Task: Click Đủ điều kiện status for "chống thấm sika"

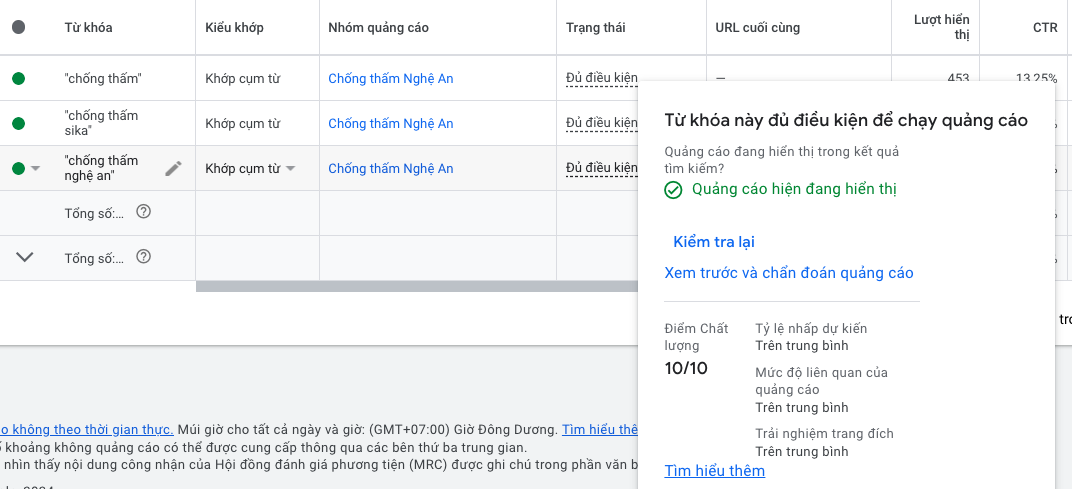Action: click(x=601, y=124)
